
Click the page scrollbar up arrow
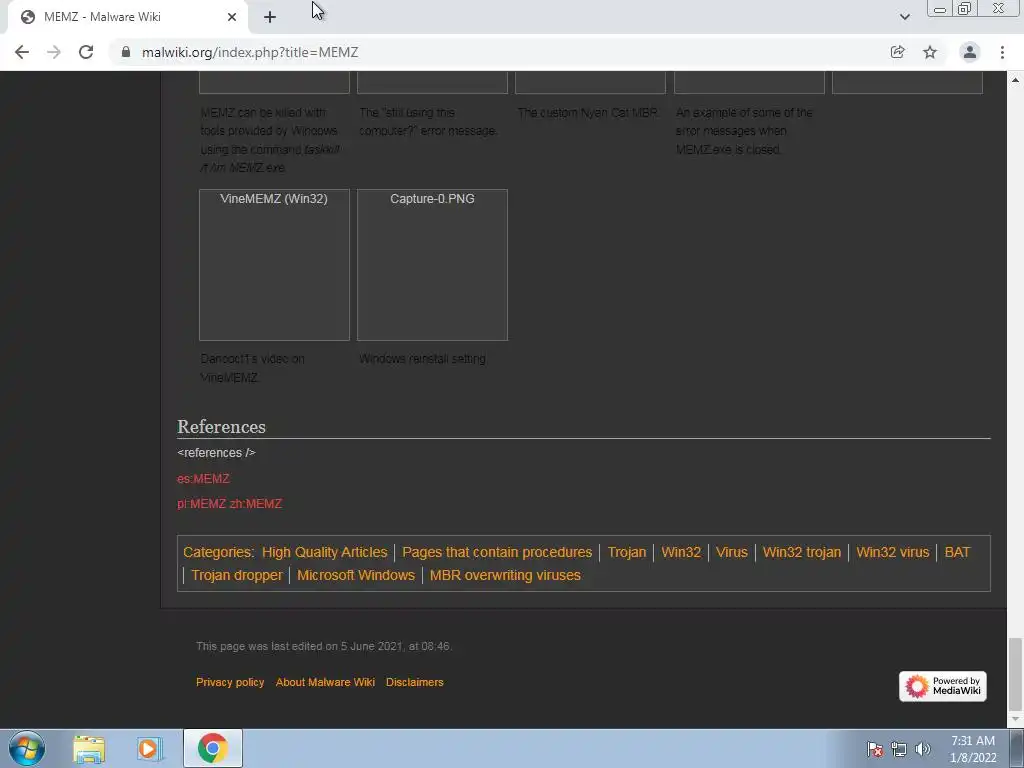[1015, 80]
